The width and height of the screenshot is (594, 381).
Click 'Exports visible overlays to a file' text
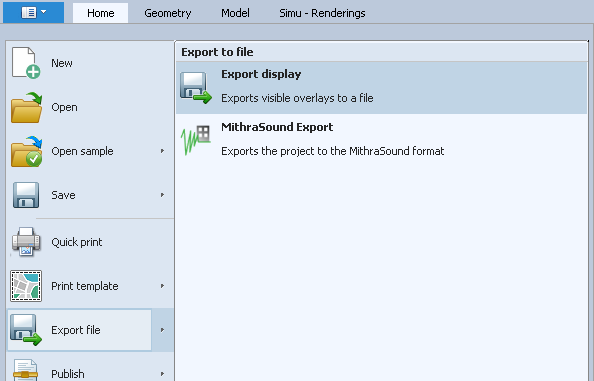[297, 98]
